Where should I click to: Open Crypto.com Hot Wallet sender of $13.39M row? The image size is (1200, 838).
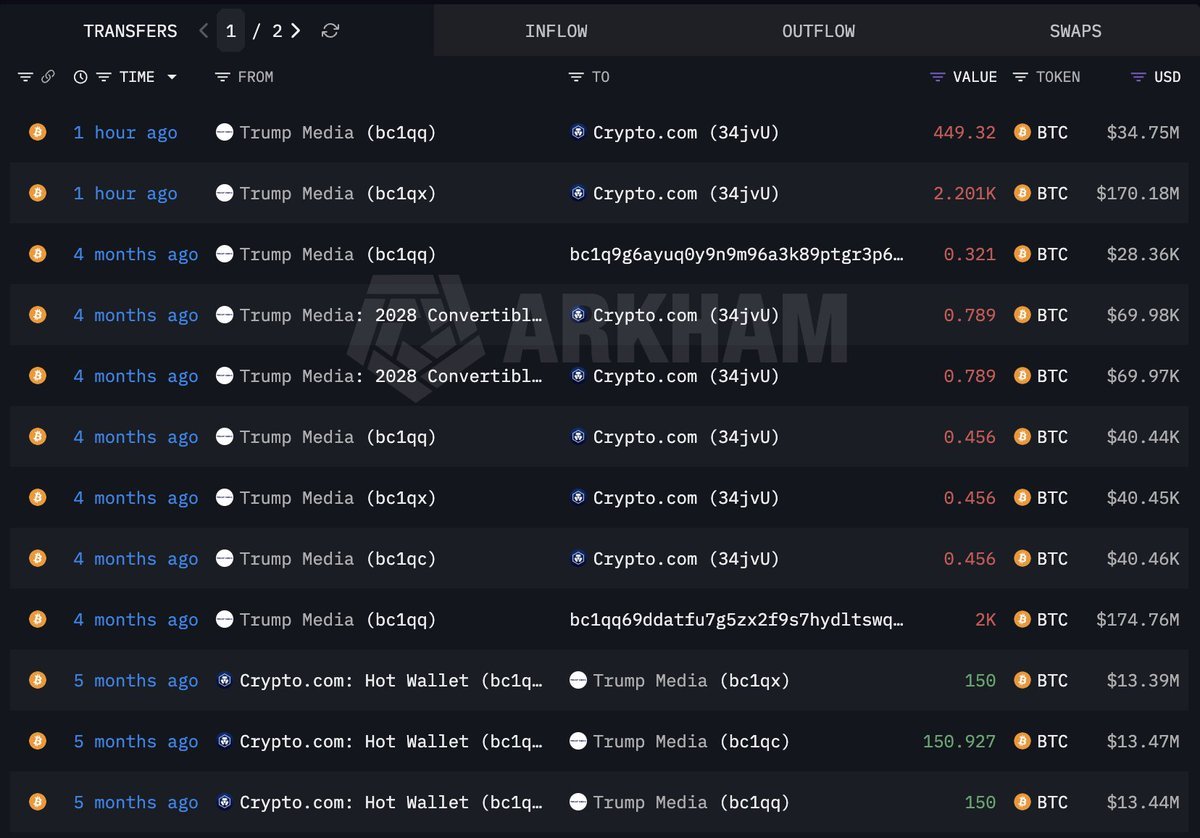[x=380, y=680]
